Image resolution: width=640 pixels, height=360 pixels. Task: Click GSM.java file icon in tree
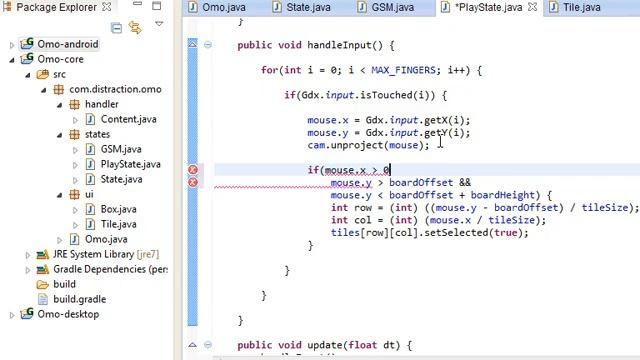(x=90, y=149)
